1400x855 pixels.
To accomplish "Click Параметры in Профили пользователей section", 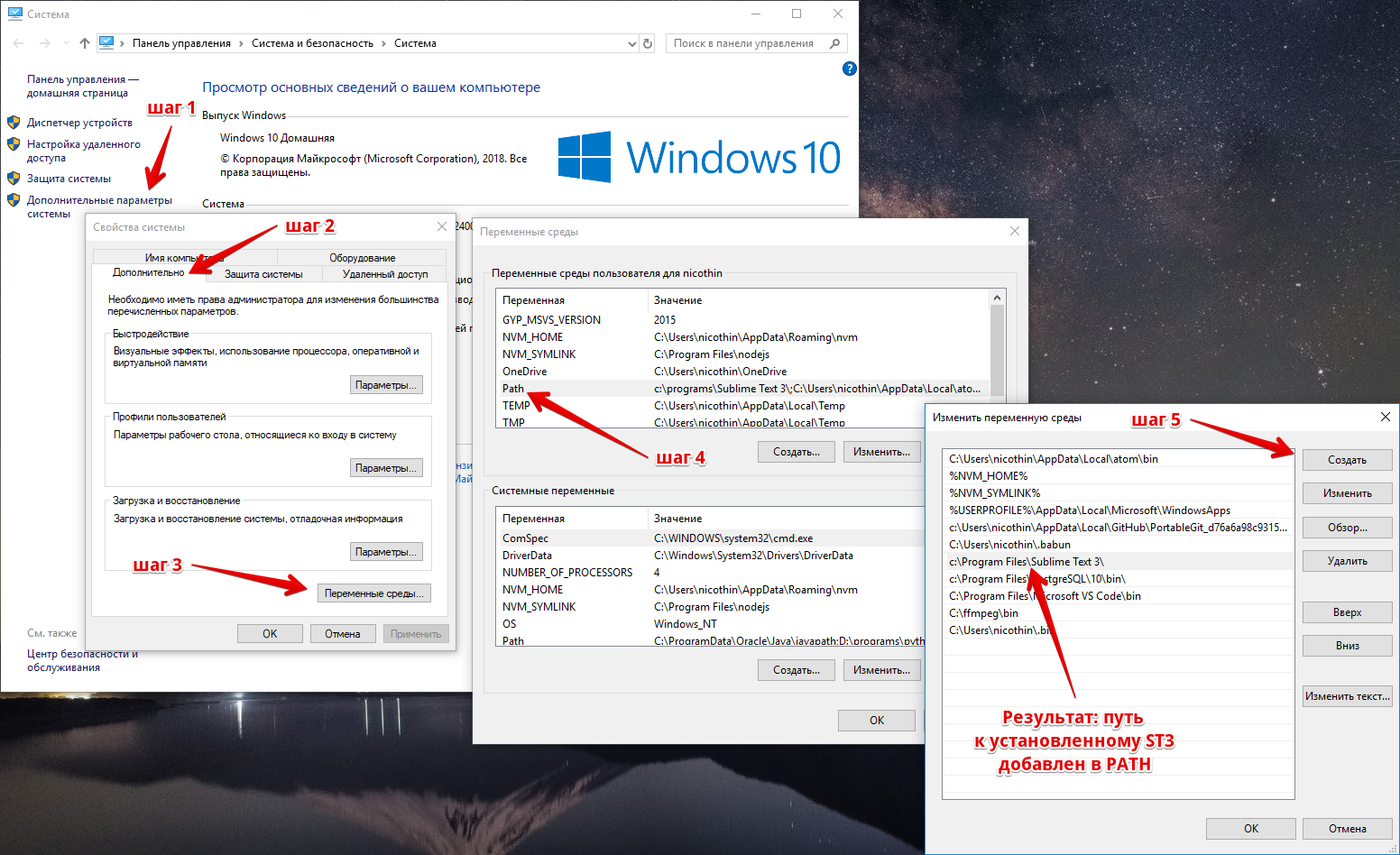I will tap(386, 468).
